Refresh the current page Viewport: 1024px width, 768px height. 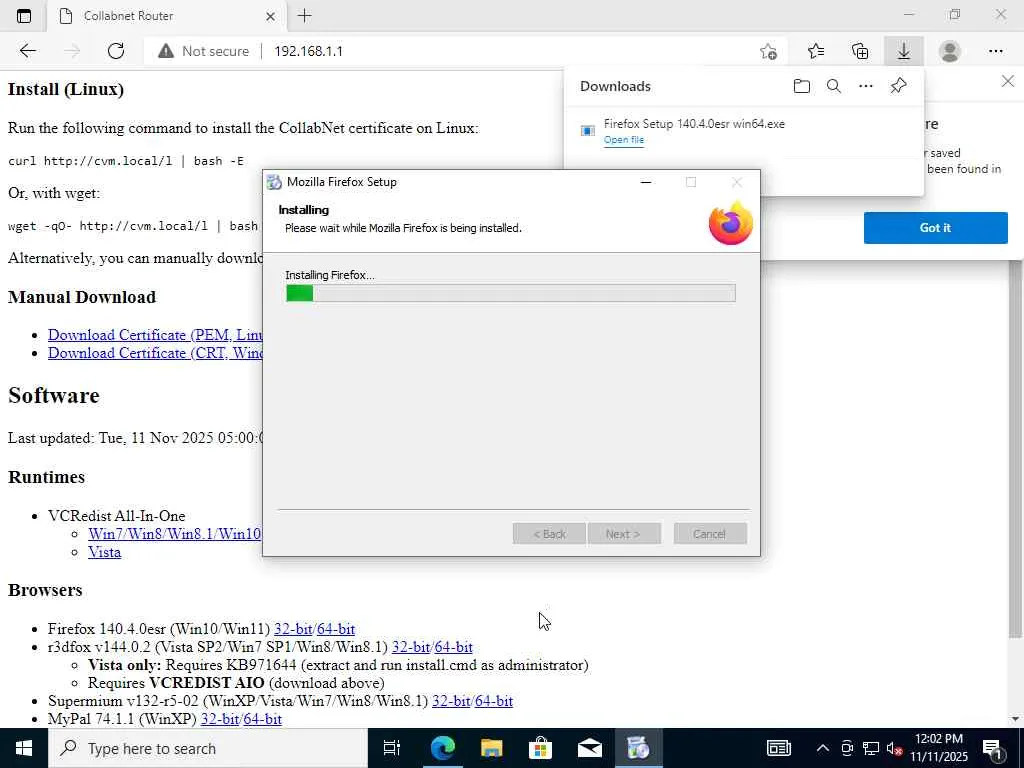tap(116, 51)
